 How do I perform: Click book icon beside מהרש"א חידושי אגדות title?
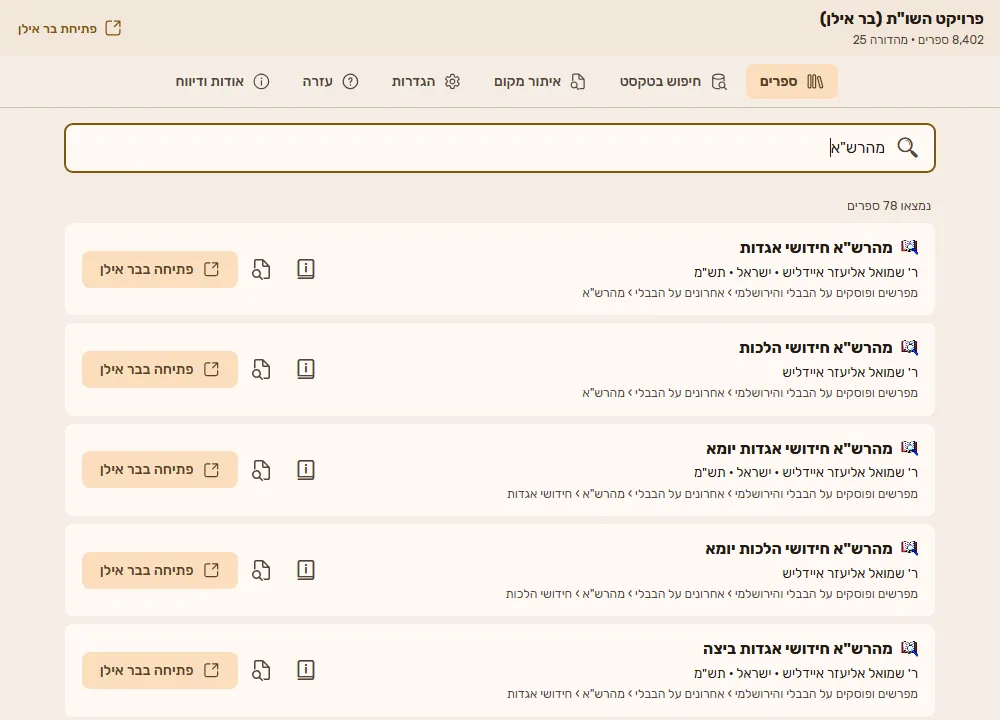(x=909, y=247)
